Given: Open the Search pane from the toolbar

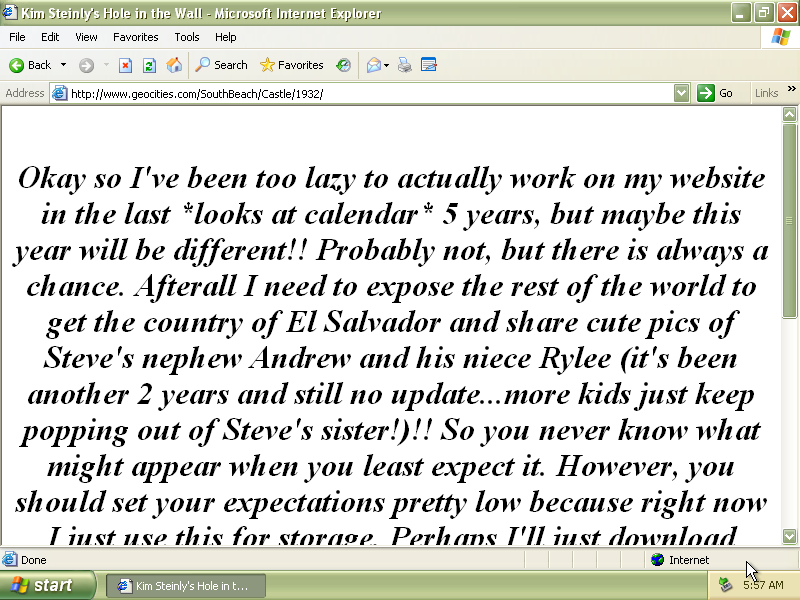Looking at the screenshot, I should tap(221, 65).
